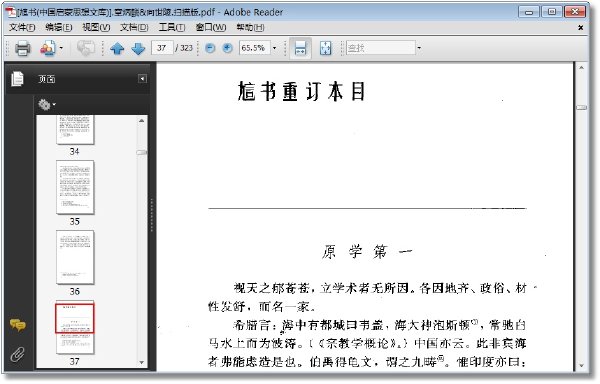Click the Print icon in toolbar
Viewport: 600px width, 384px height.
22,48
